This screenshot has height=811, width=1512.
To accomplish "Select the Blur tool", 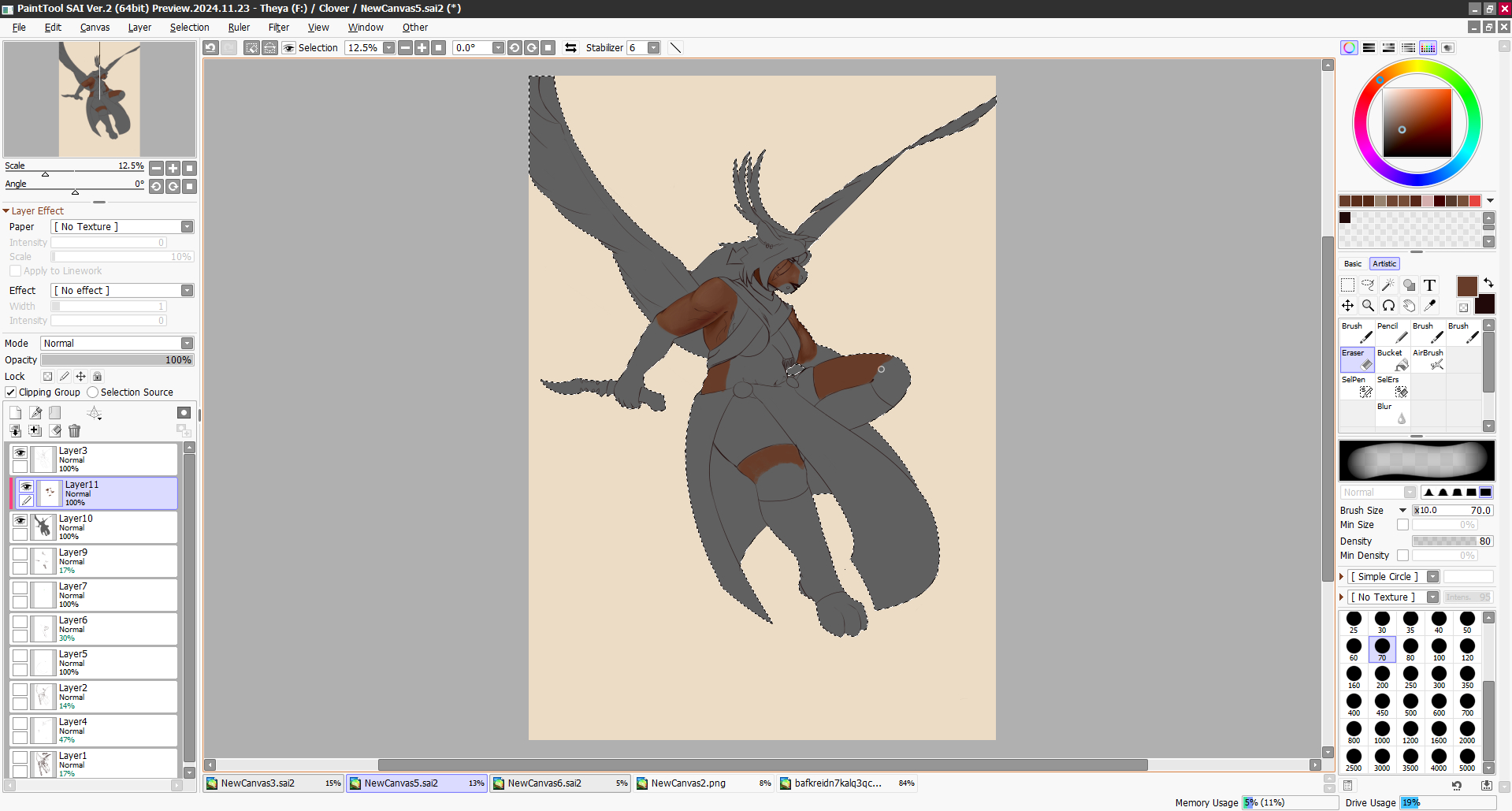I will coord(1391,413).
